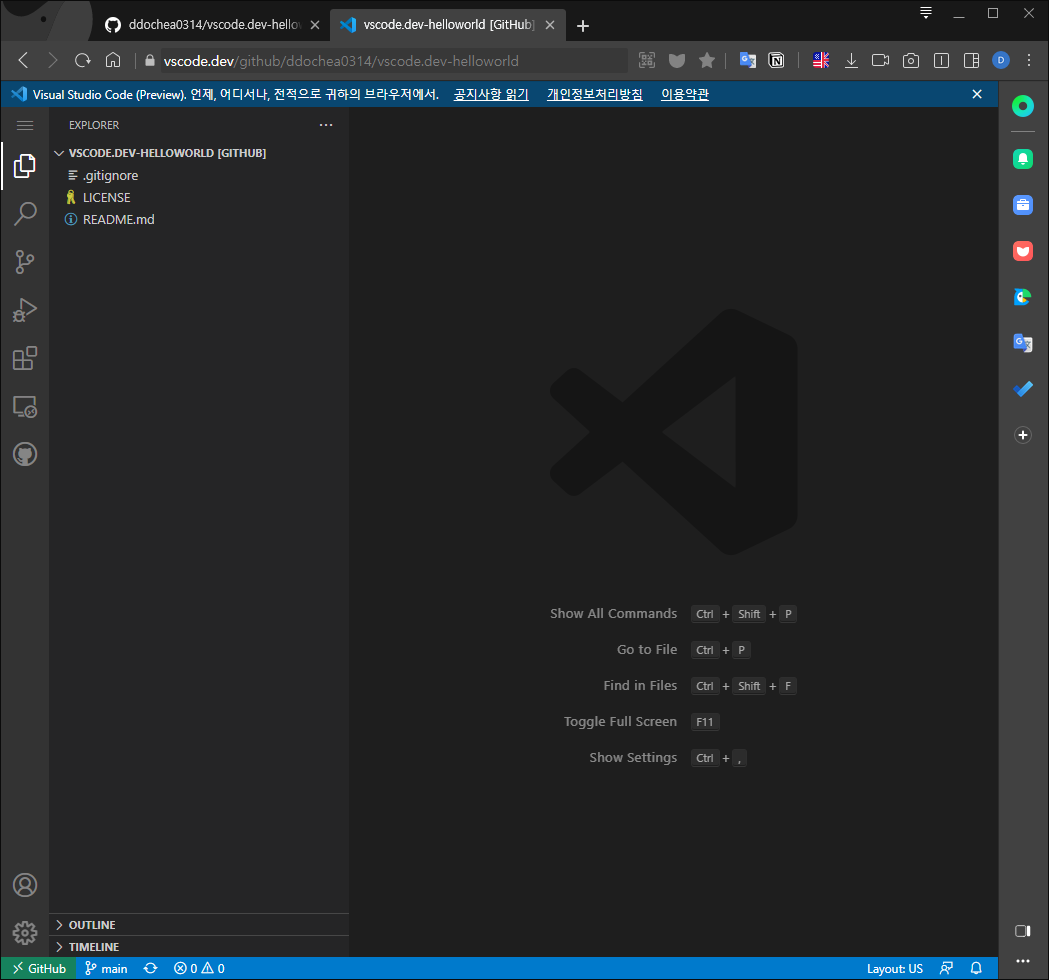This screenshot has height=980, width=1049.
Task: Open the blue checkmark To Do sidebar app
Action: click(1023, 389)
